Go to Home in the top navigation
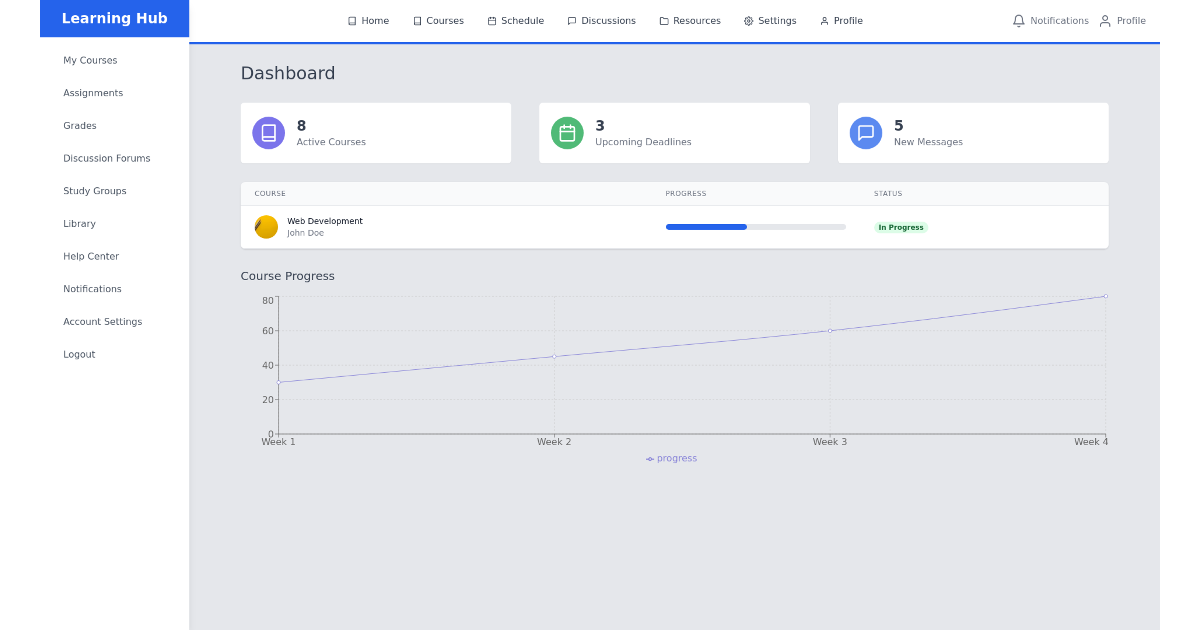This screenshot has height=630, width=1200. point(368,21)
